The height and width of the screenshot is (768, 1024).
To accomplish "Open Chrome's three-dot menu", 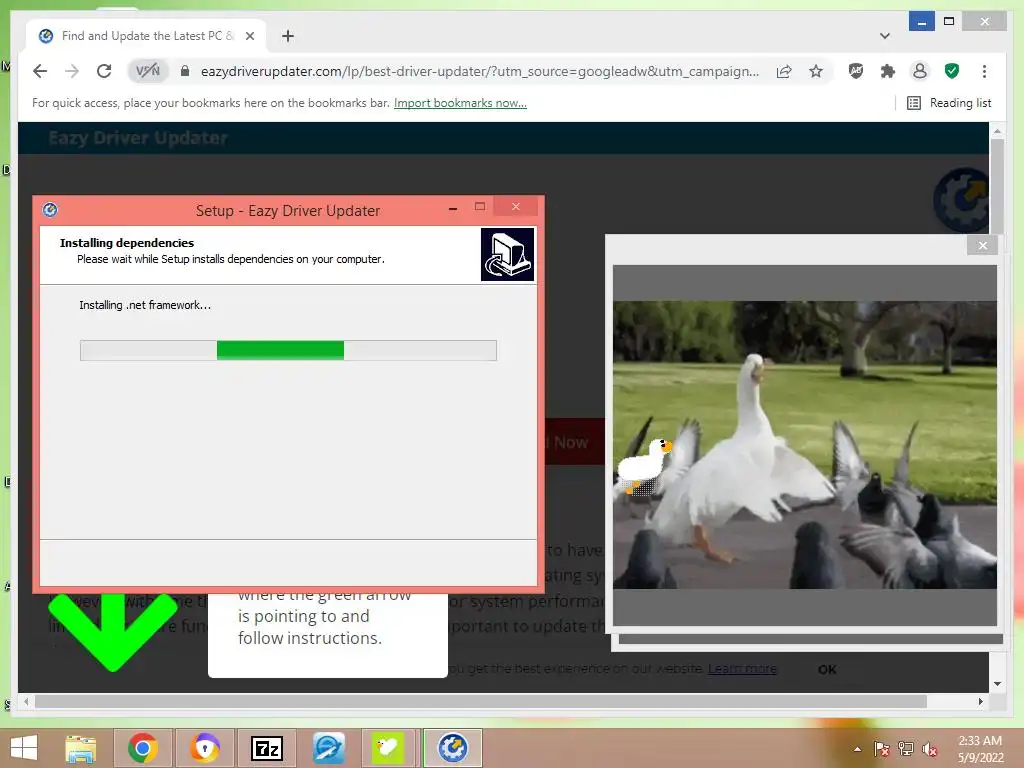I will click(x=984, y=71).
